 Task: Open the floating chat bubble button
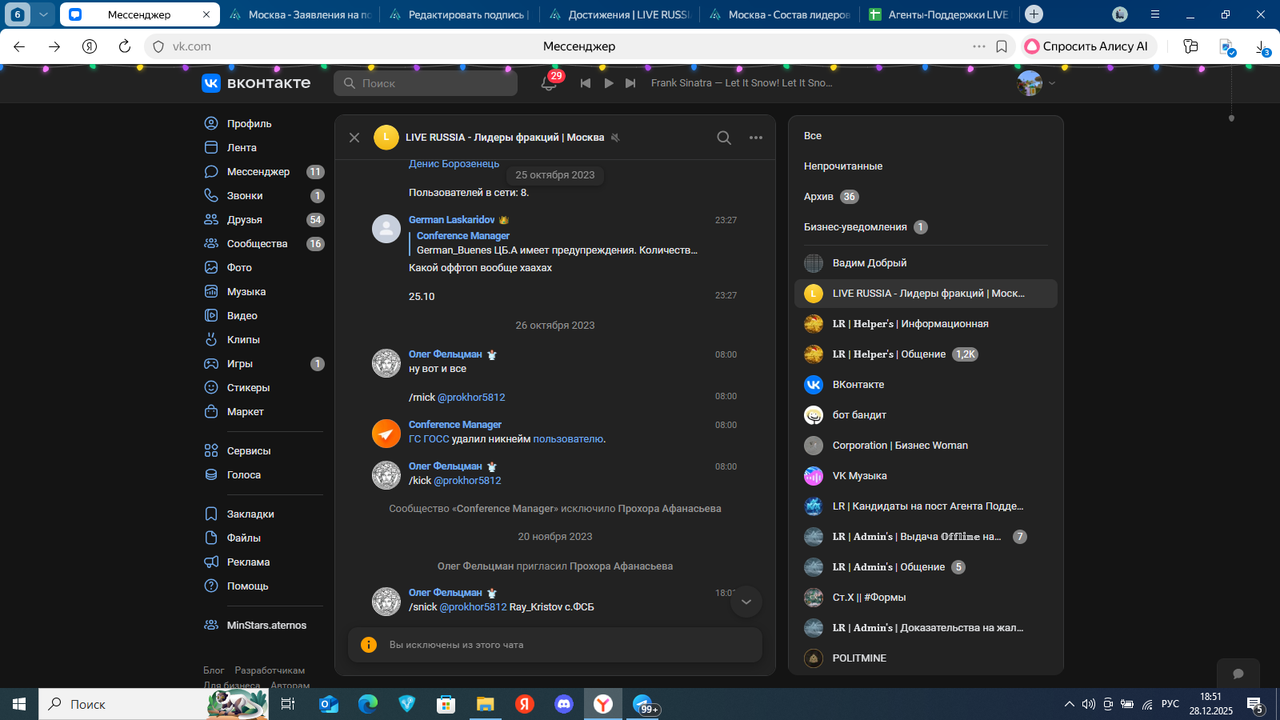point(1238,674)
